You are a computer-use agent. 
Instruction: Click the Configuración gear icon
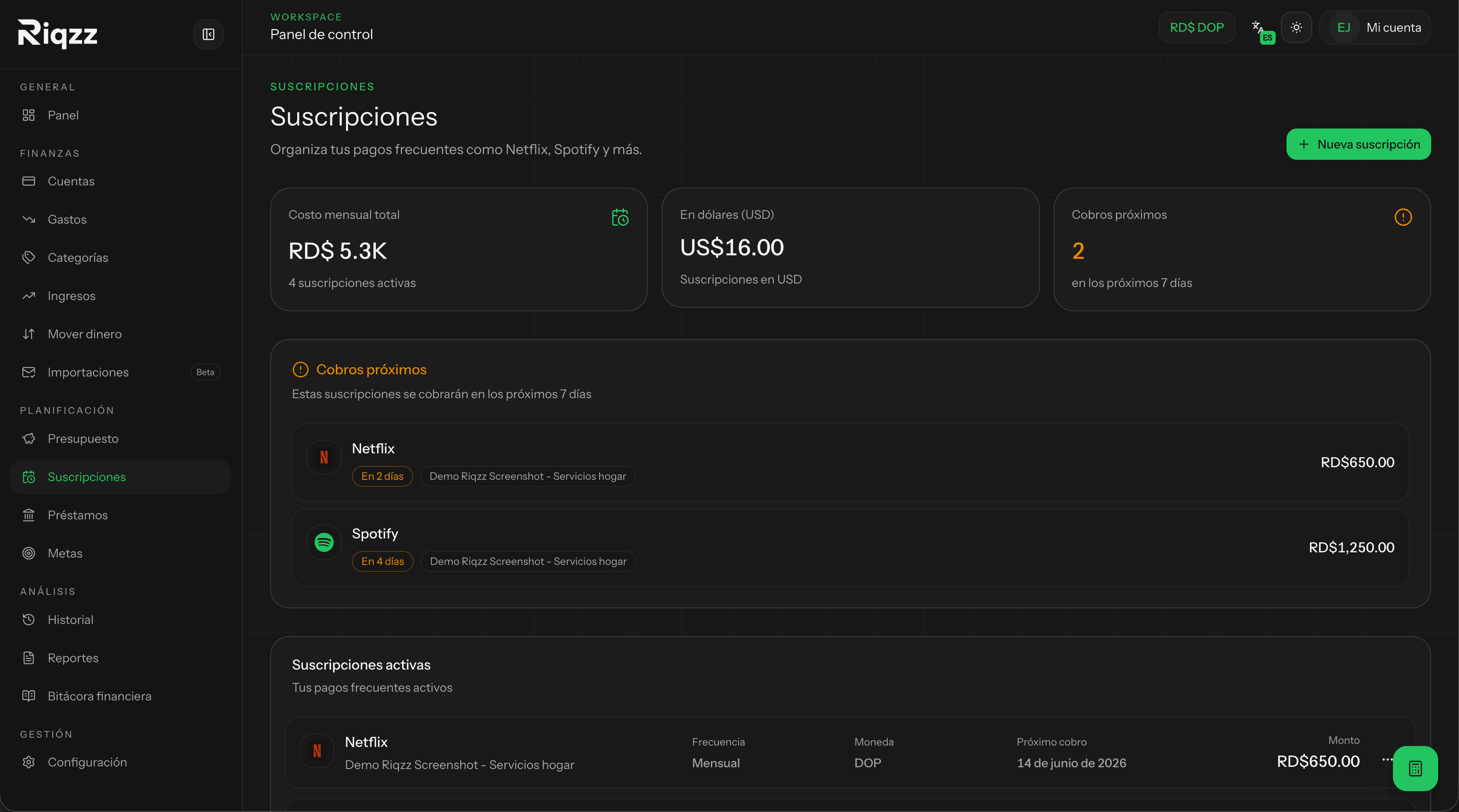coord(29,763)
